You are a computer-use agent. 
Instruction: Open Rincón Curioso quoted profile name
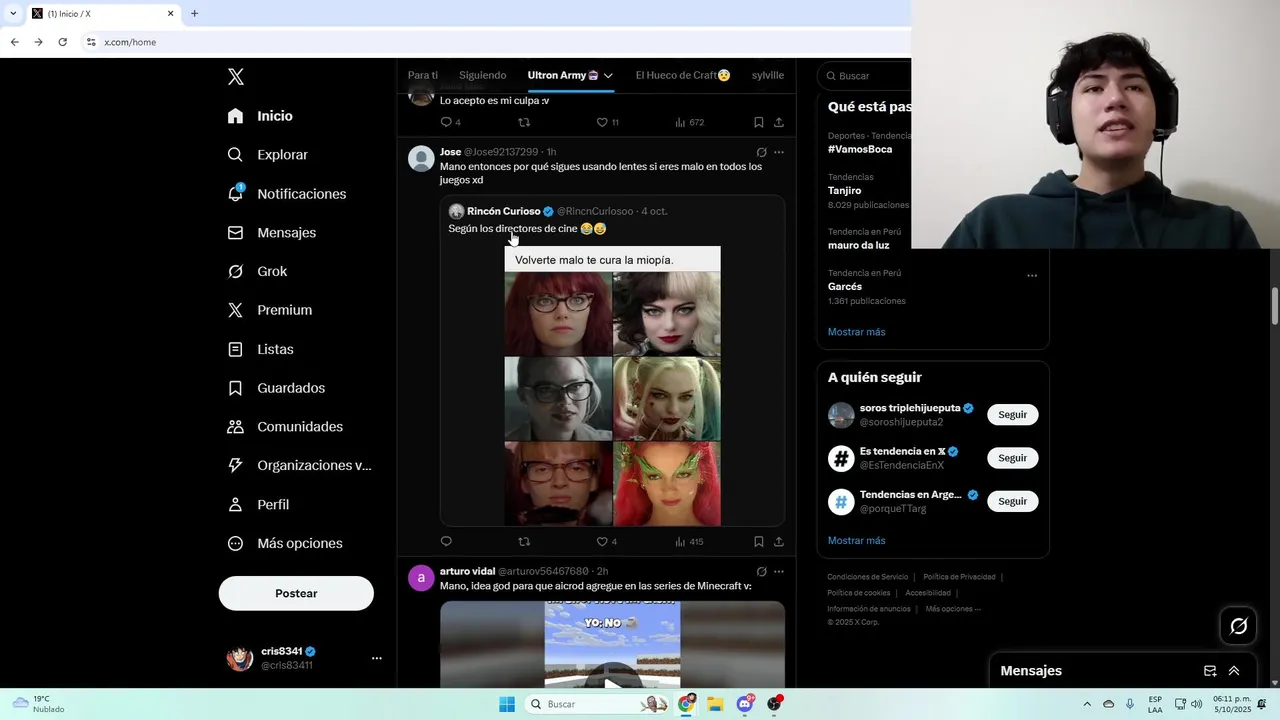(504, 211)
